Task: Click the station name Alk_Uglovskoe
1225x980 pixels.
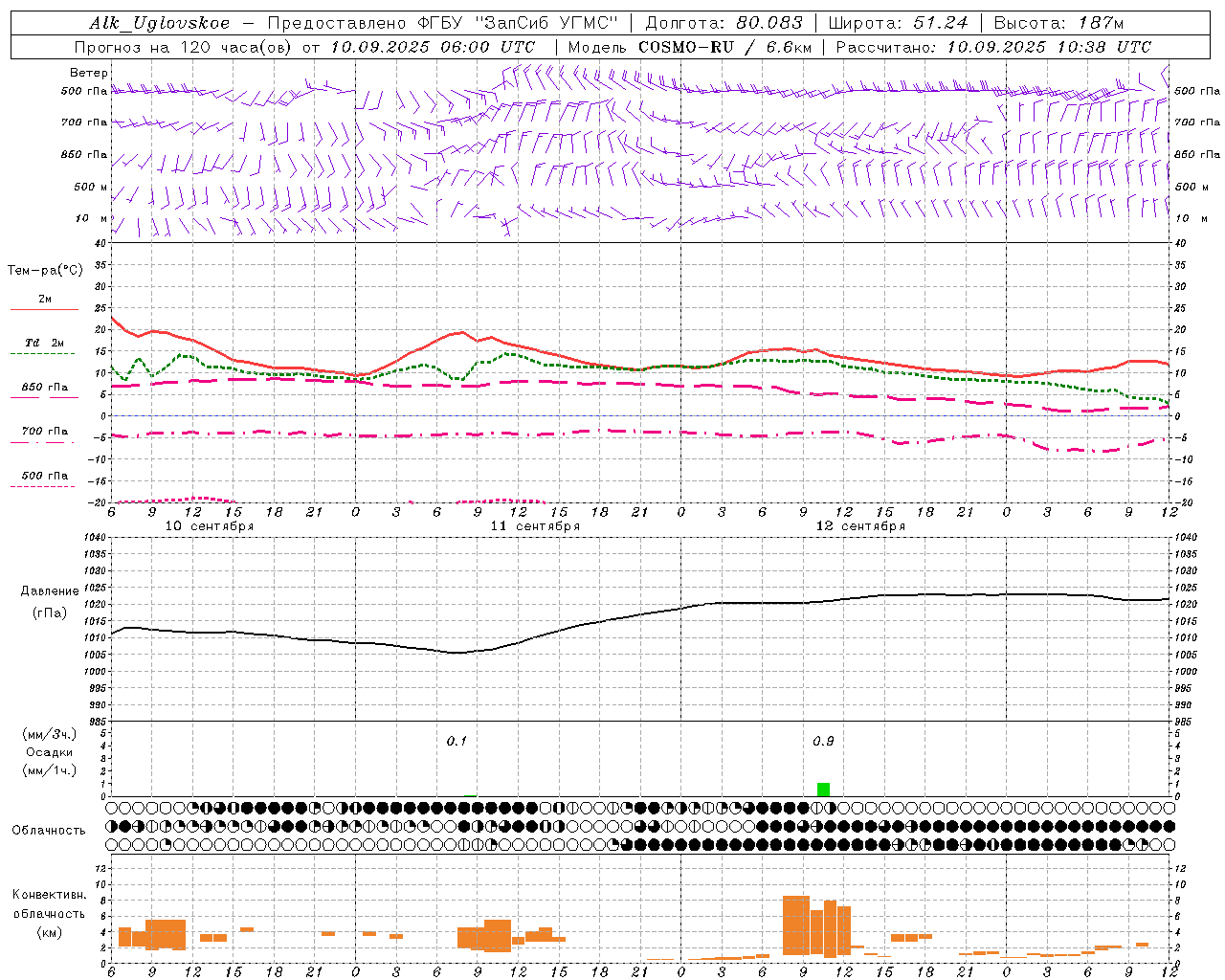Action: click(159, 23)
